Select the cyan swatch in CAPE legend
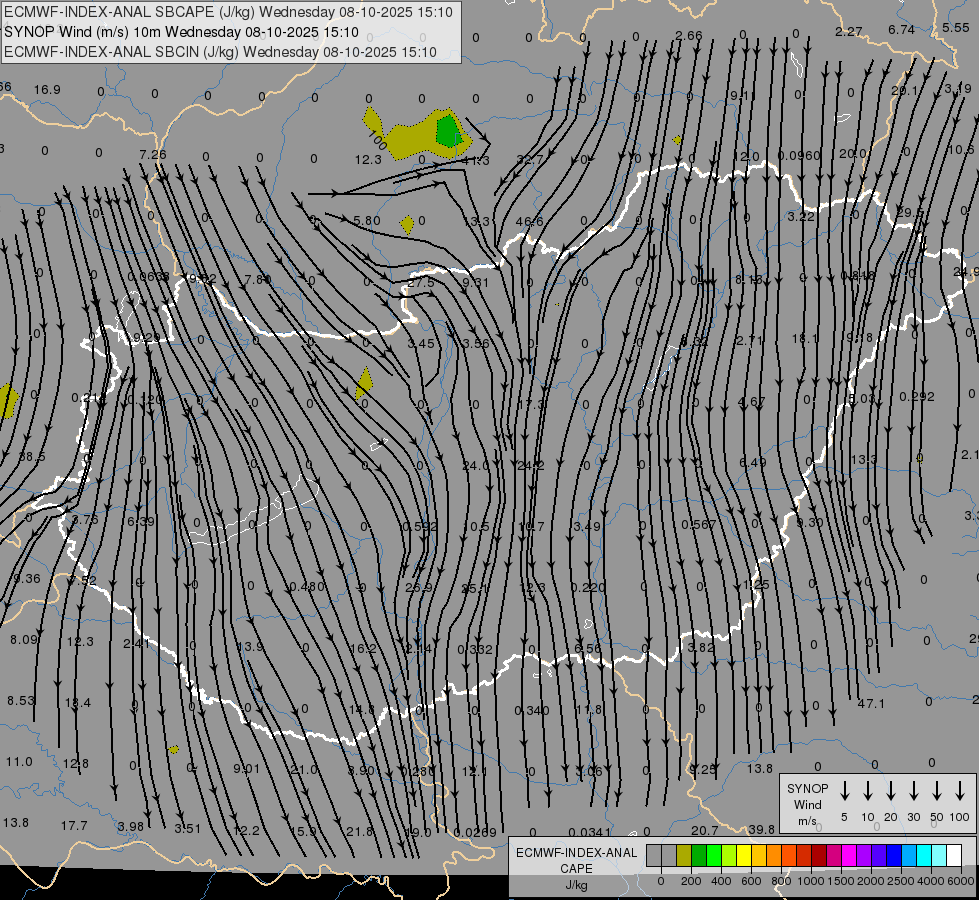The image size is (979, 900). [x=924, y=855]
